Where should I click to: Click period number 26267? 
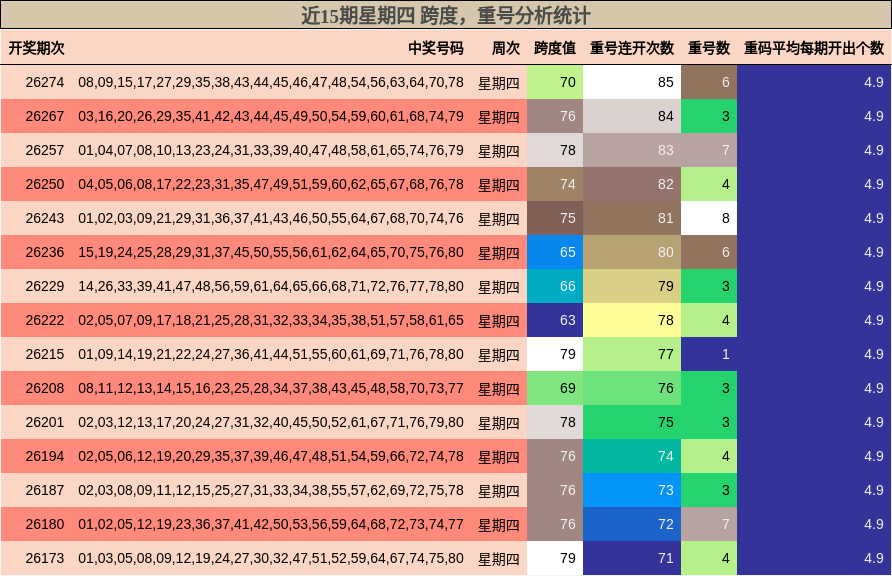45,117
